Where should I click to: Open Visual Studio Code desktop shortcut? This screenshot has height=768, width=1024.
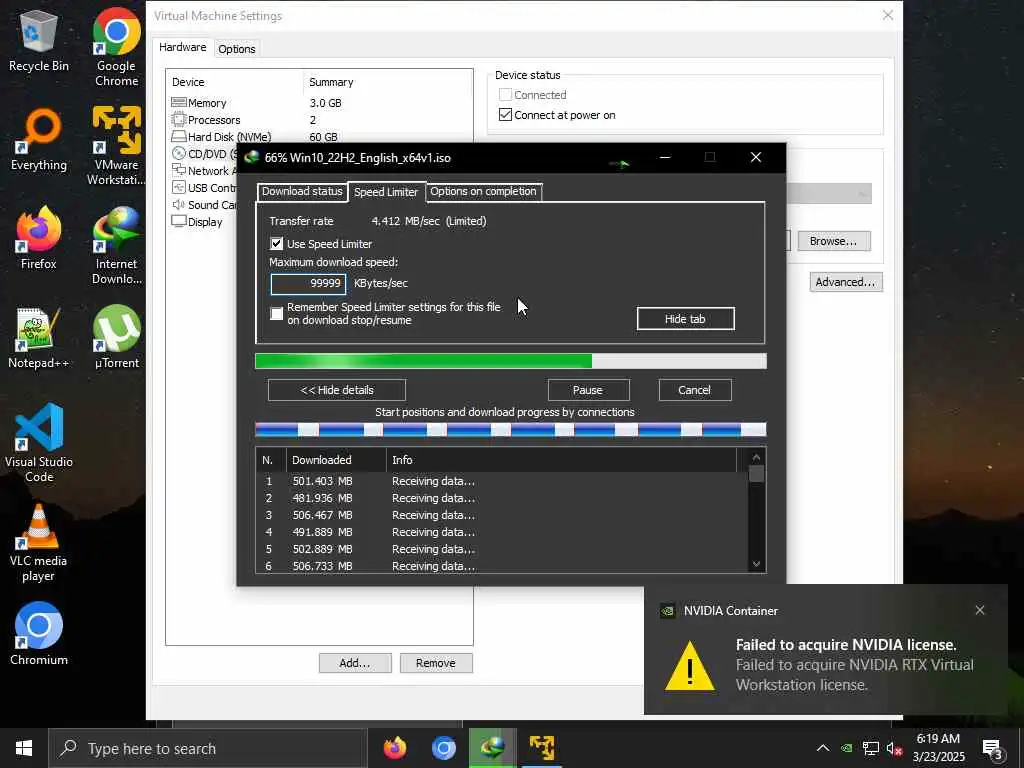(39, 443)
